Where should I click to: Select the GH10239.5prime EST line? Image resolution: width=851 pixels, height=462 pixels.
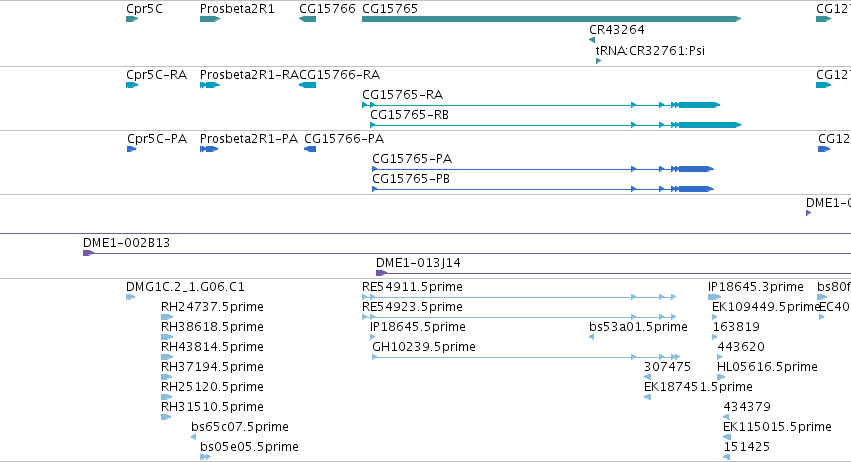(x=526, y=357)
